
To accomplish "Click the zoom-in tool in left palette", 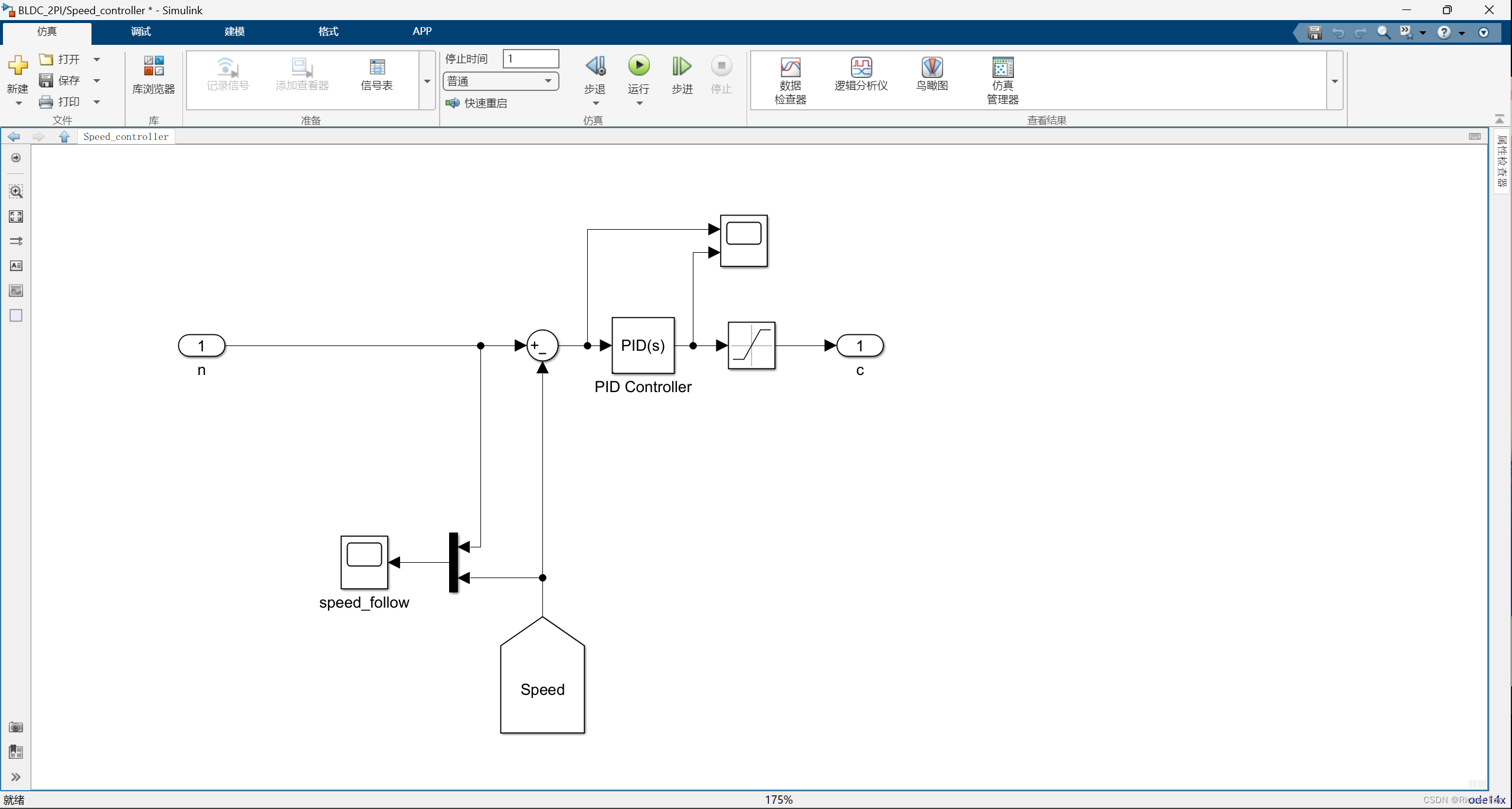I will coord(16,191).
